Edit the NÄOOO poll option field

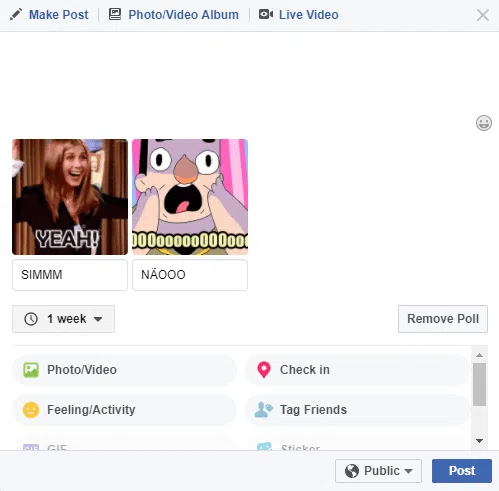click(x=190, y=275)
